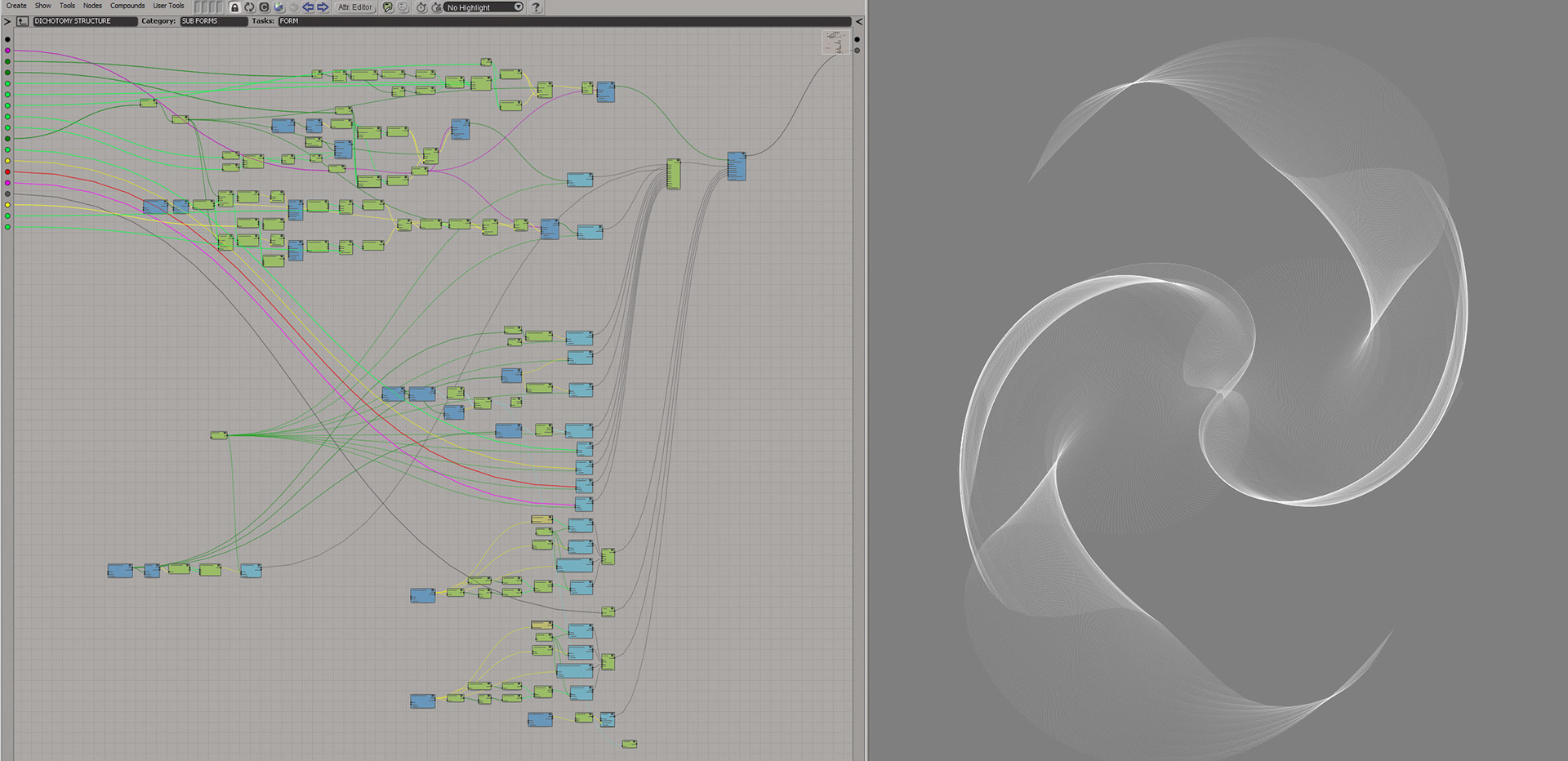Edit the DICHOTOMY STRUCTURE name field
The image size is (1568, 761).
tap(85, 21)
